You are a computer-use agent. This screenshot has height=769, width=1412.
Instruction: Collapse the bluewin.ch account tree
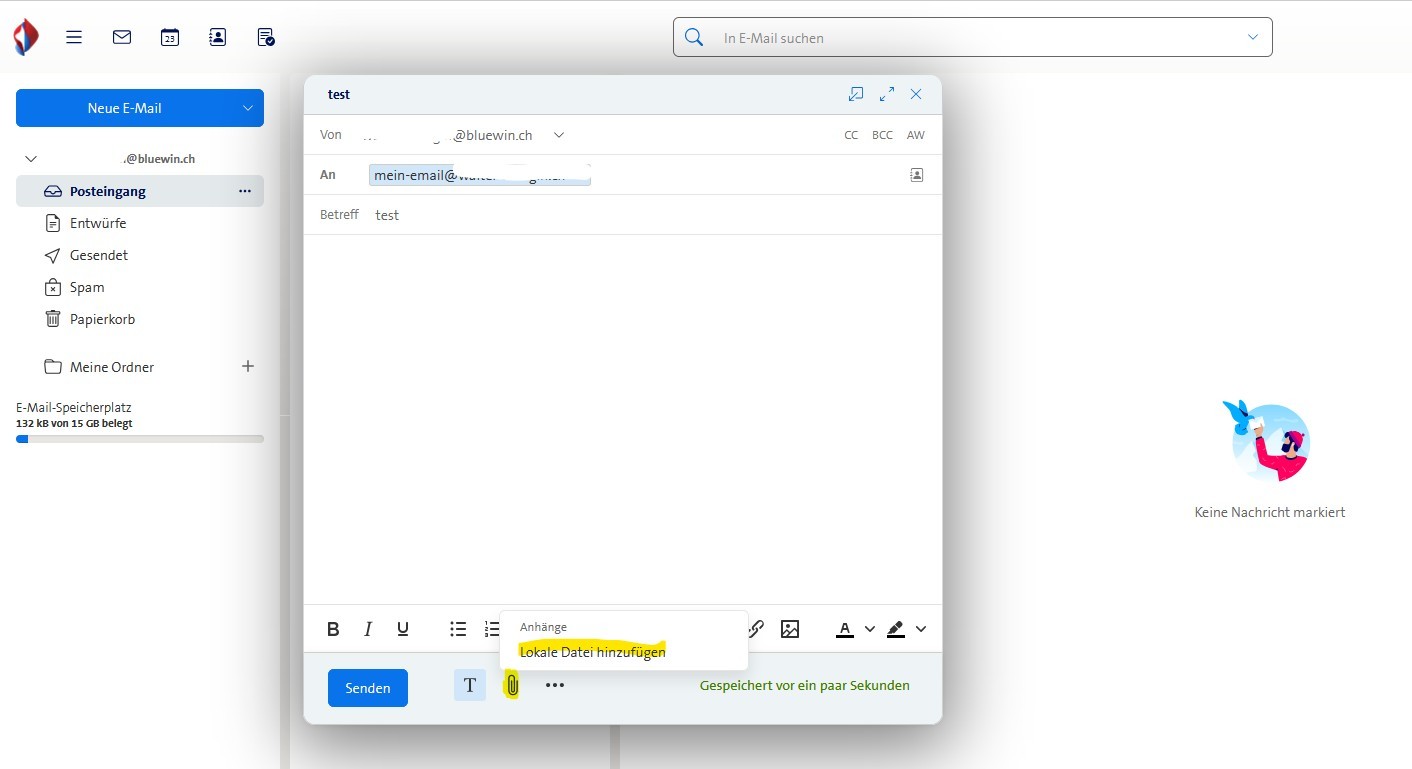coord(31,159)
